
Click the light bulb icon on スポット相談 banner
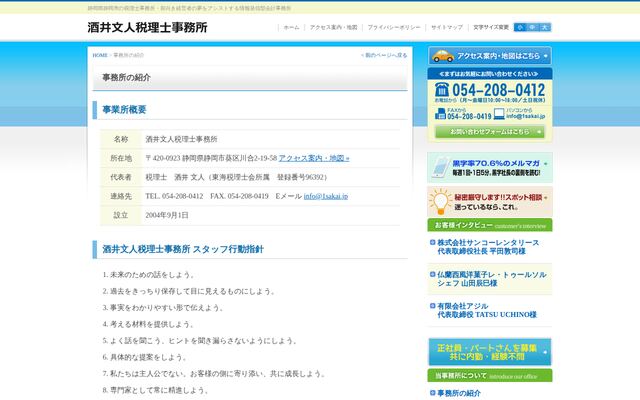(440, 202)
